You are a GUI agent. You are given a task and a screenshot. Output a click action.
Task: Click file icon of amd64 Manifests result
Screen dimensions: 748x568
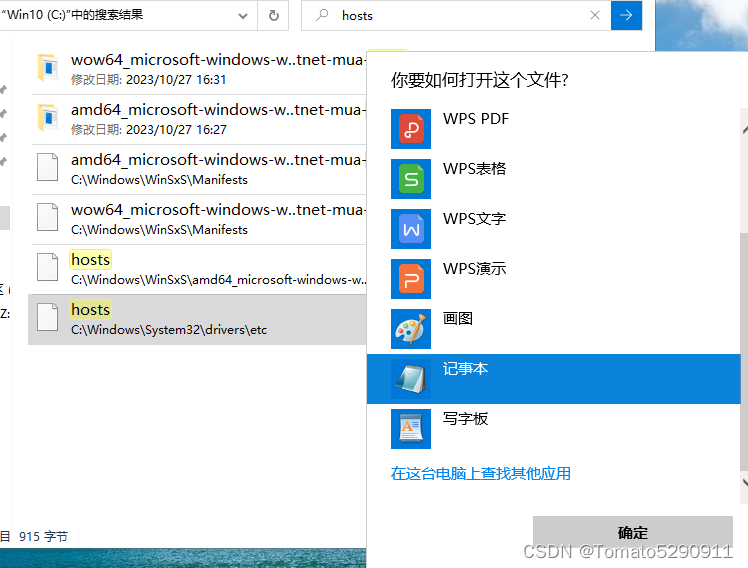[x=48, y=167]
